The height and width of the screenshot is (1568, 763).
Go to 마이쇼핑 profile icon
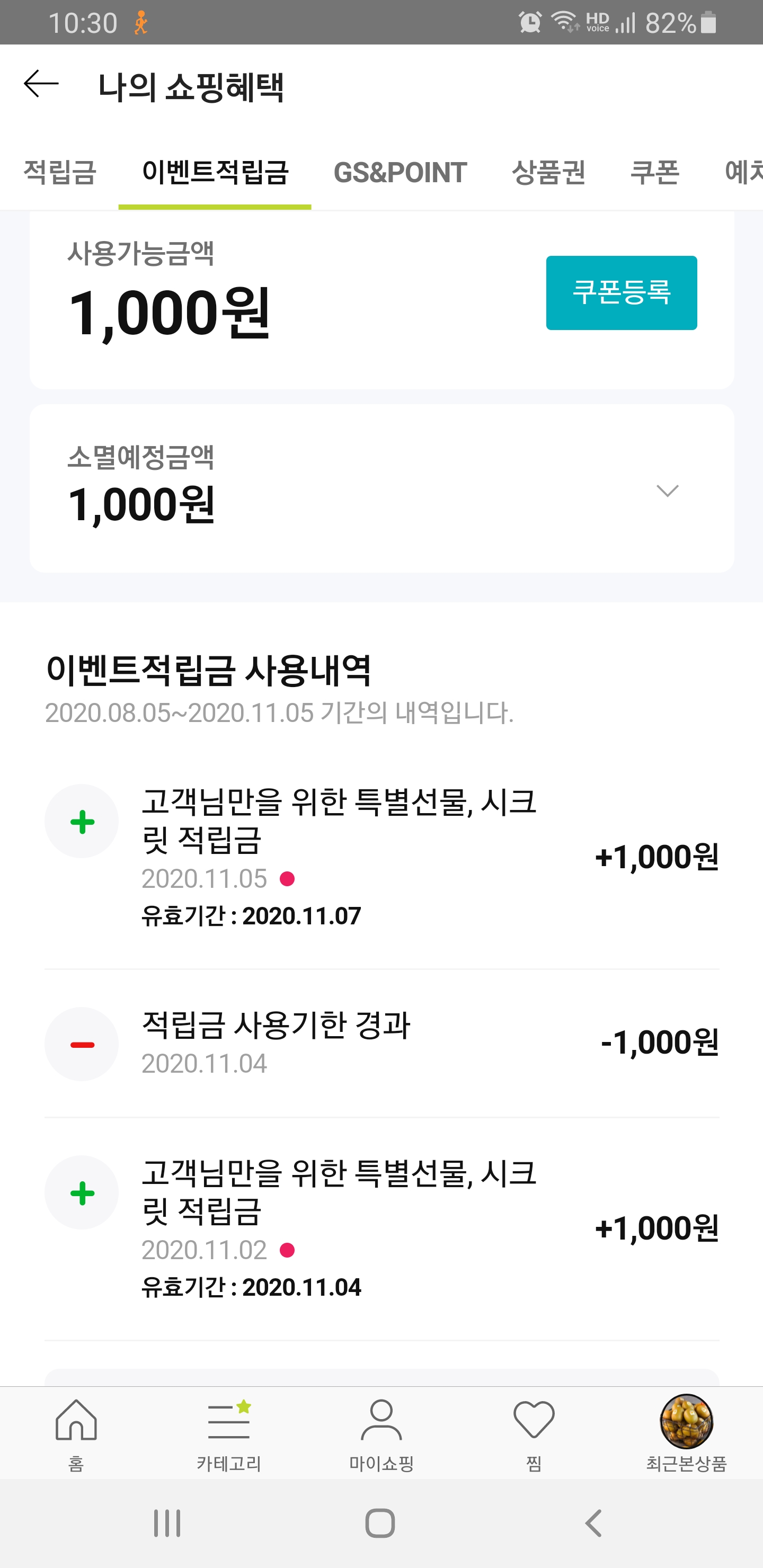coord(381,1421)
